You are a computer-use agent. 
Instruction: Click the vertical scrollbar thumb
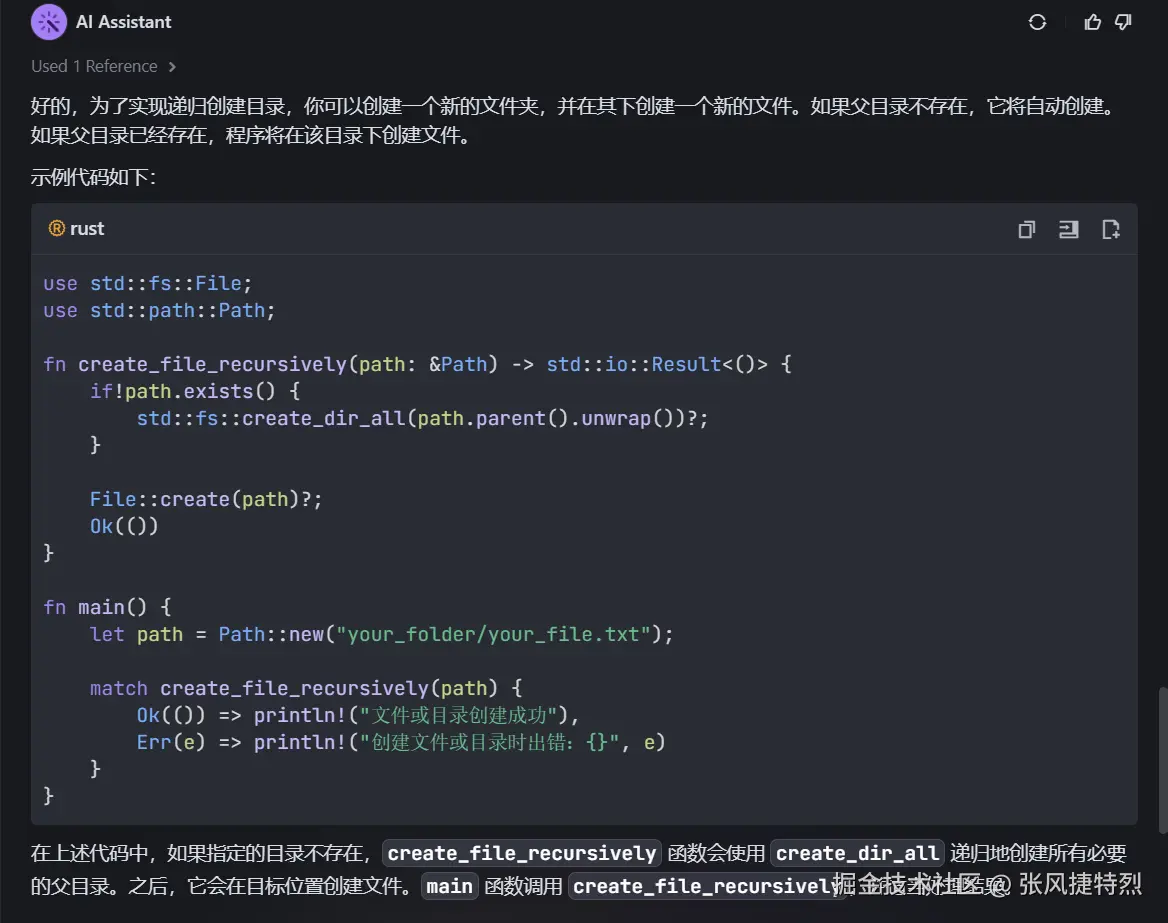pos(1163,761)
